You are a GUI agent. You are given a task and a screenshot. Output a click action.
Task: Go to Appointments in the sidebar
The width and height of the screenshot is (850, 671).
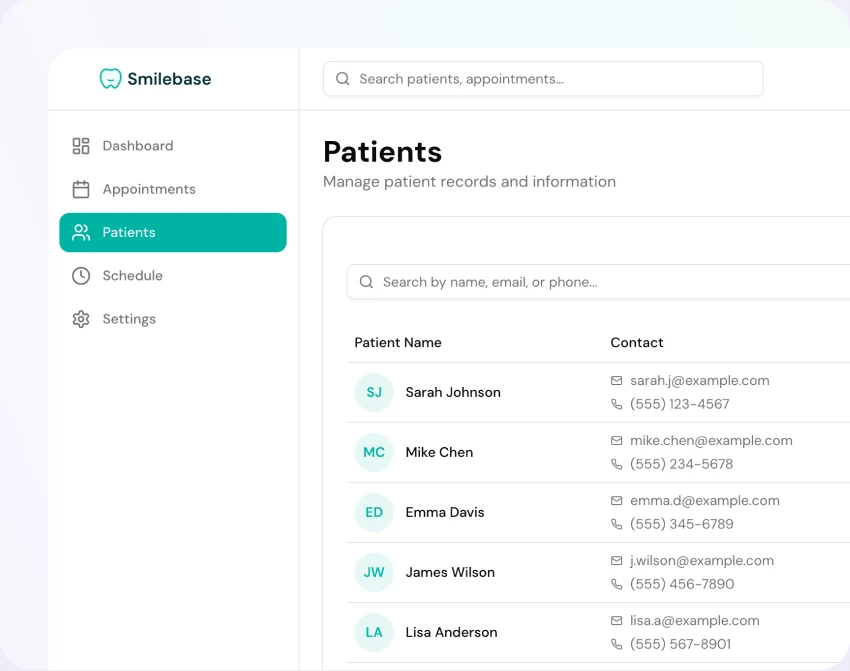(x=173, y=189)
